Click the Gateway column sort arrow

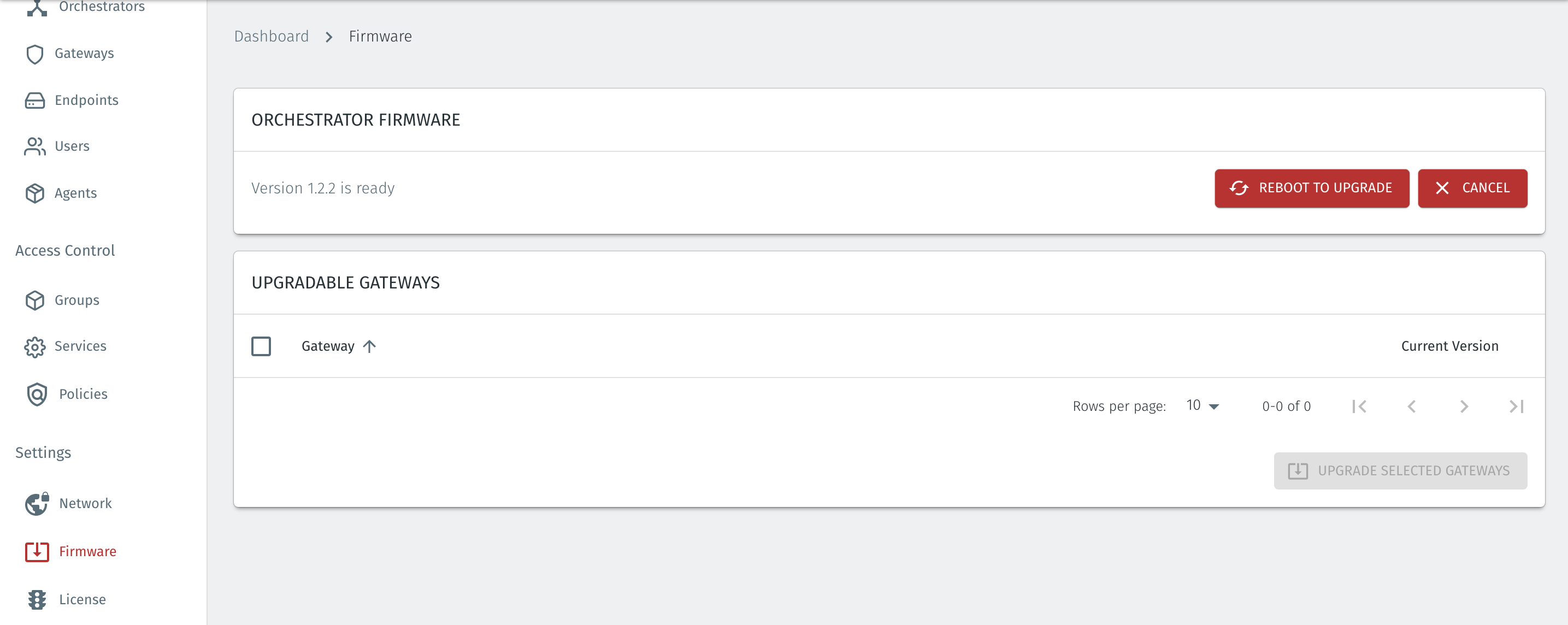[x=369, y=346]
